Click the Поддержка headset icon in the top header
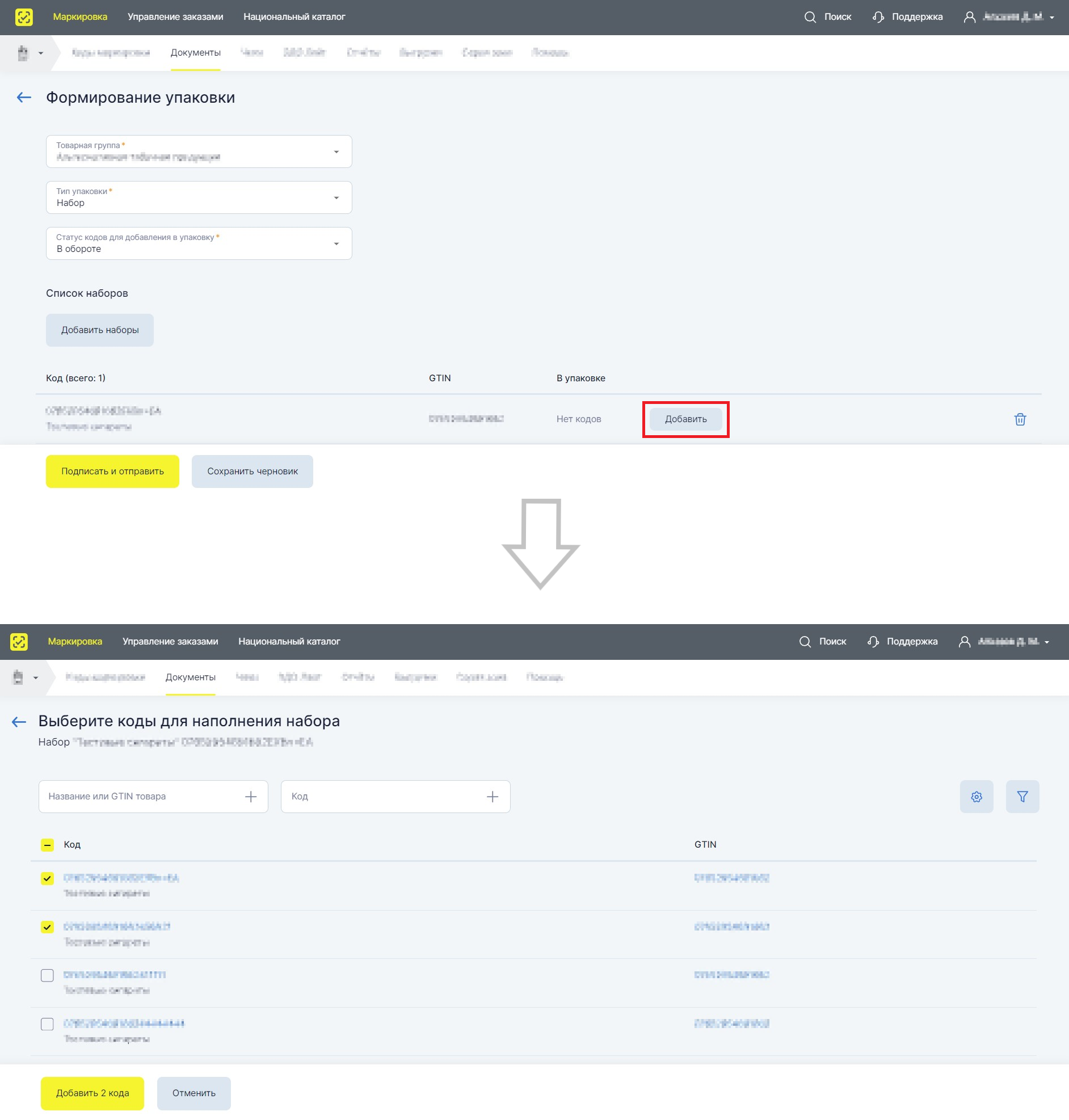This screenshot has width=1069, height=1120. pos(878,17)
